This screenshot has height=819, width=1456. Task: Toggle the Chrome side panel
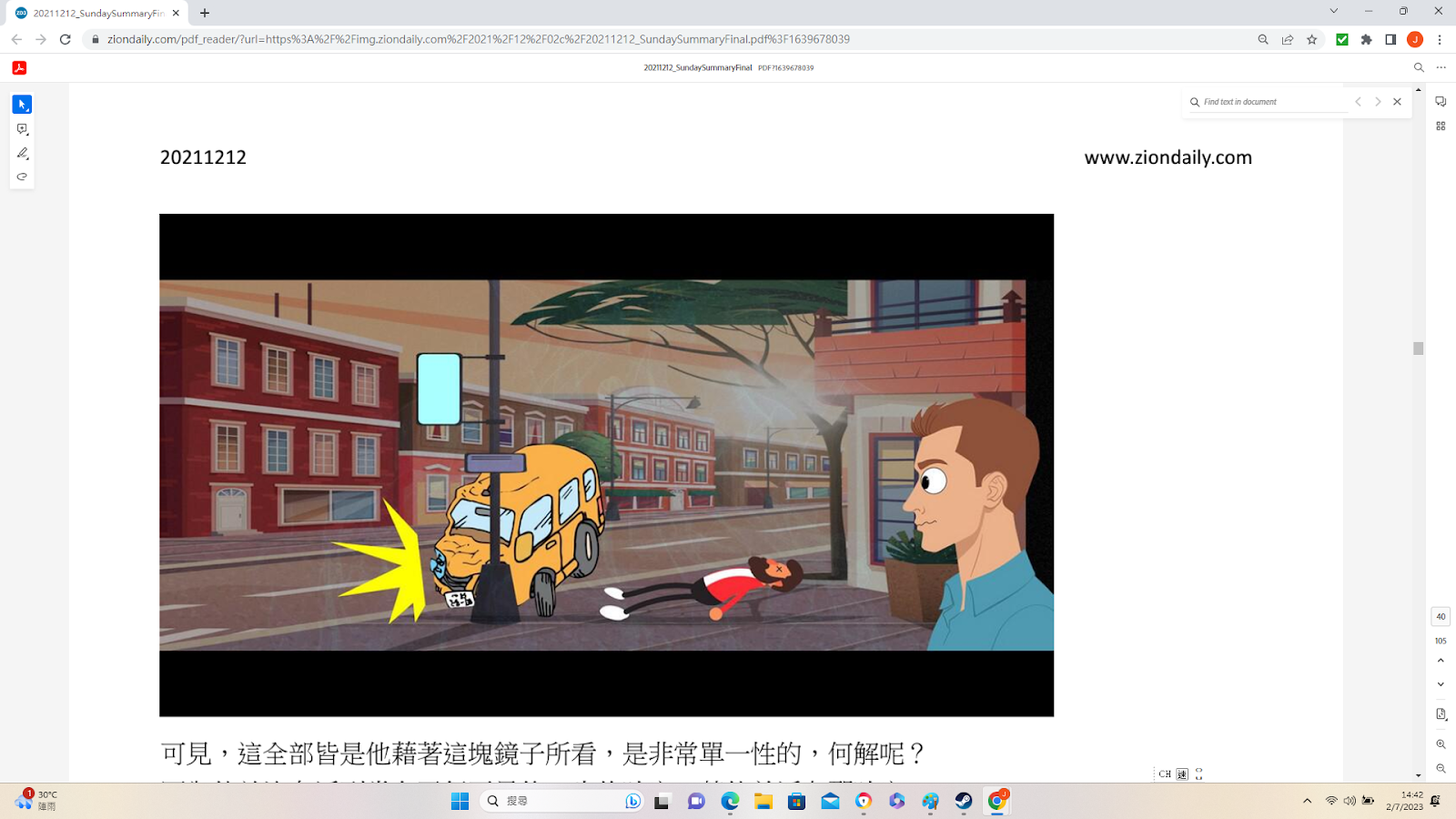1390,39
